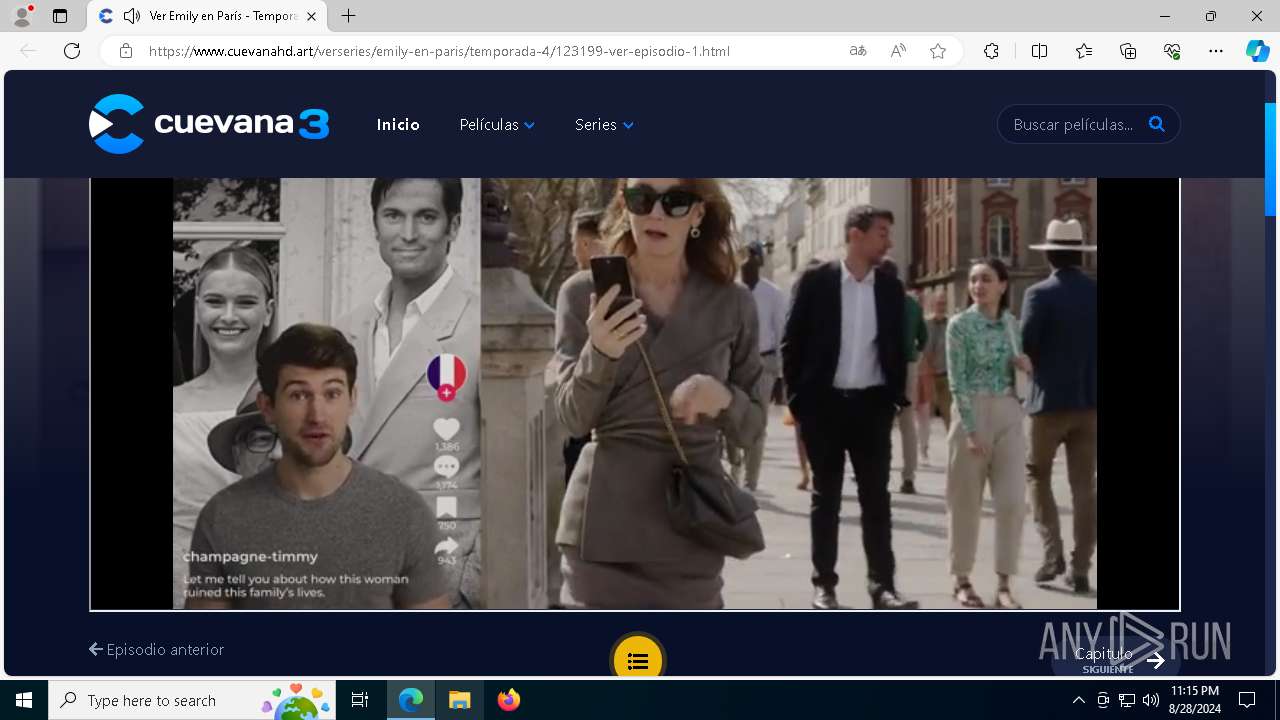Open File Explorer from taskbar

point(459,700)
